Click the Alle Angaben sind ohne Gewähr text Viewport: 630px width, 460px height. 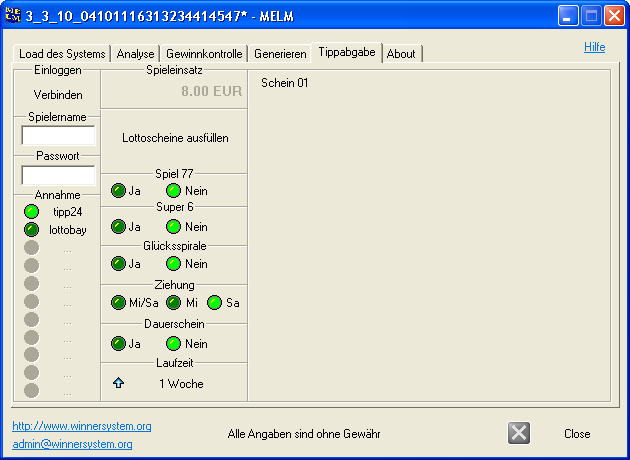click(x=304, y=434)
